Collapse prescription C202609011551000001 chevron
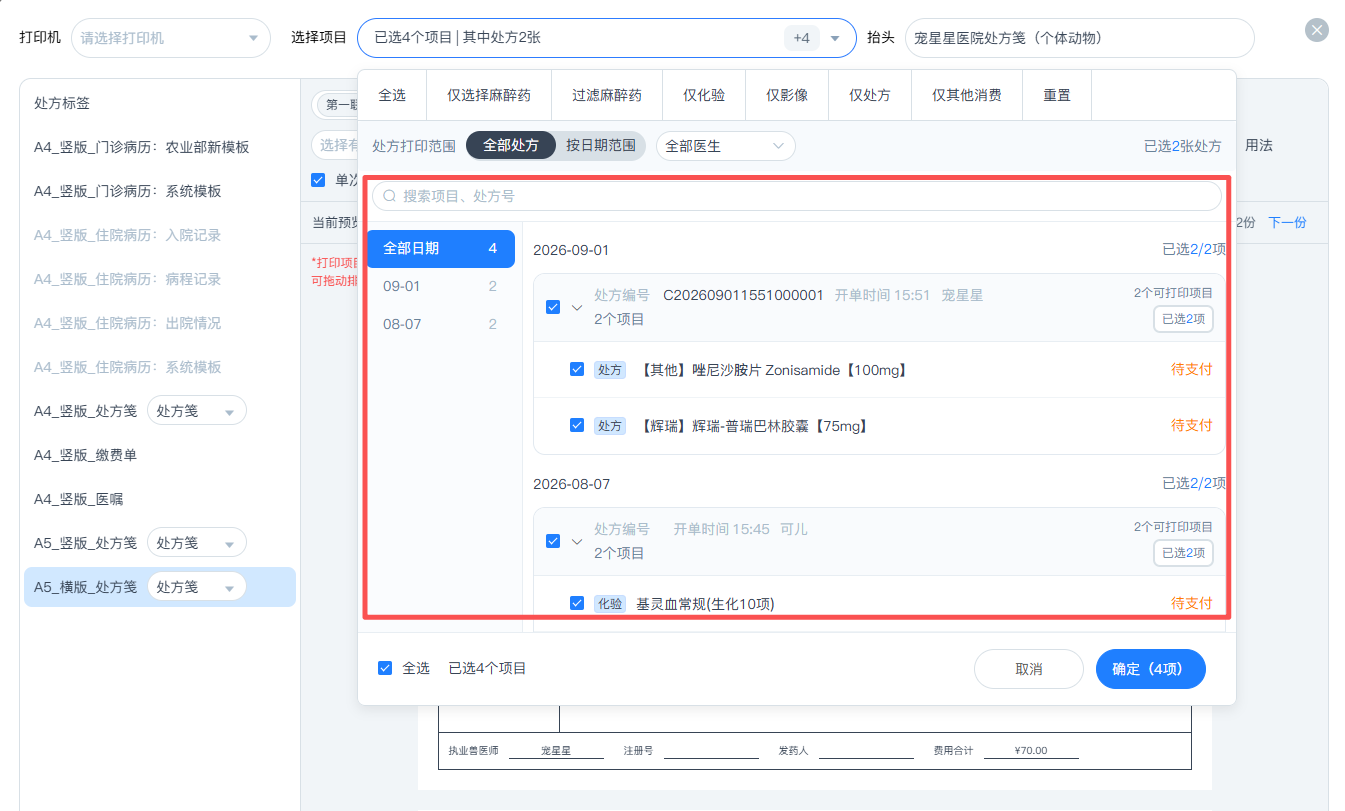The image size is (1345, 811). [576, 307]
